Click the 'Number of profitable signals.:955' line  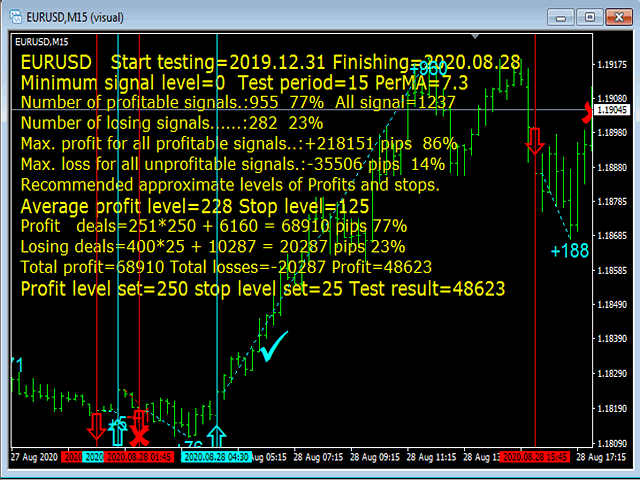tap(238, 102)
